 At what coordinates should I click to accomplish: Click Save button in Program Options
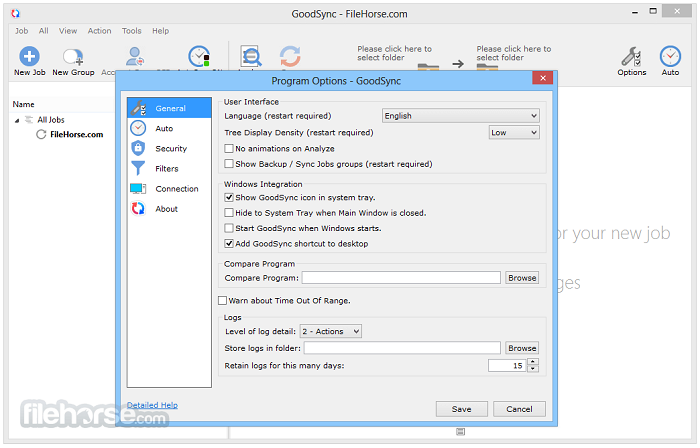pyautogui.click(x=462, y=409)
